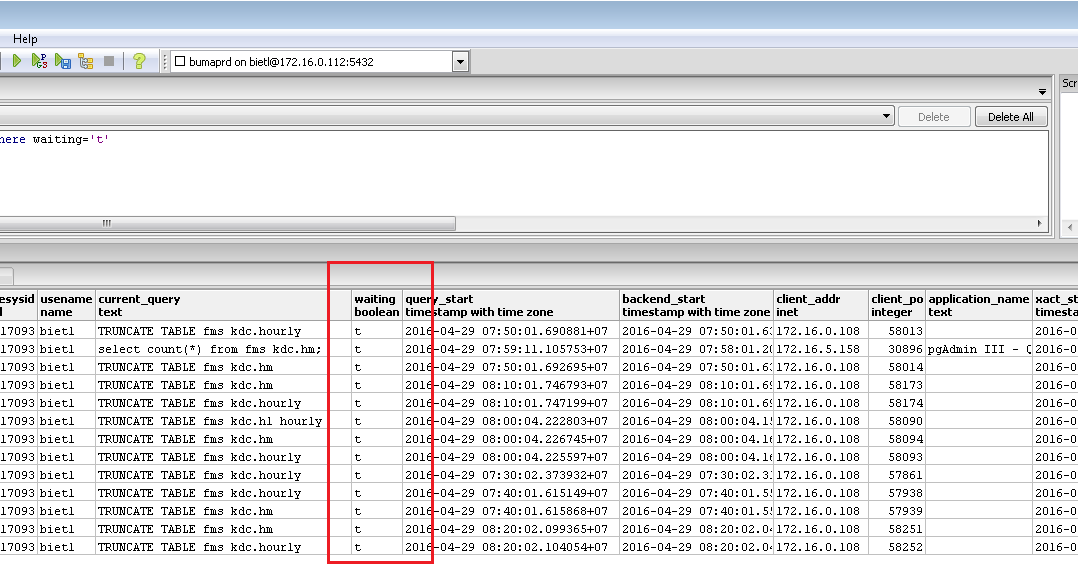Screen dimensions: 1078x566
Task: Select query_start cell 08:10:01.747199+07
Action: coord(511,403)
